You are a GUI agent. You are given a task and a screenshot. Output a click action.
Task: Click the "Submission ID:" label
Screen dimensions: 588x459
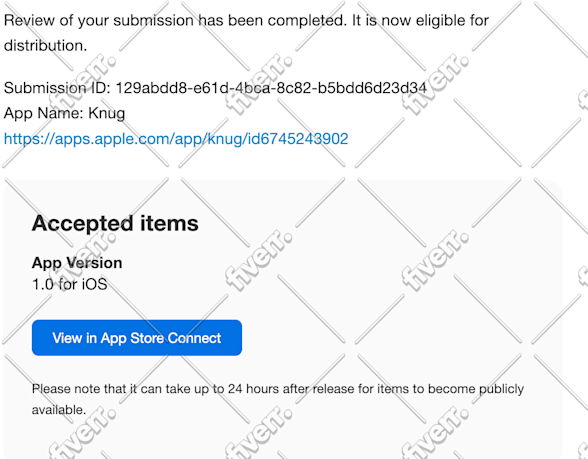[57, 88]
